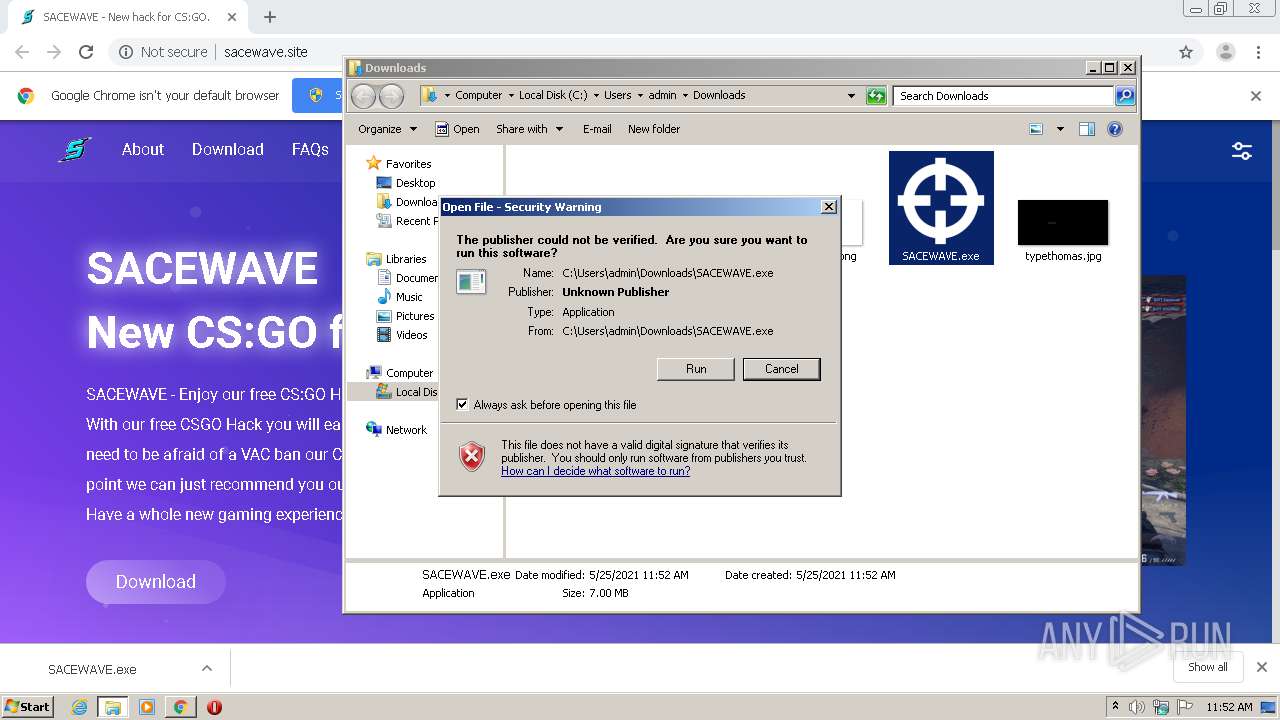Open the About menu on the website
The image size is (1280, 720).
[143, 149]
